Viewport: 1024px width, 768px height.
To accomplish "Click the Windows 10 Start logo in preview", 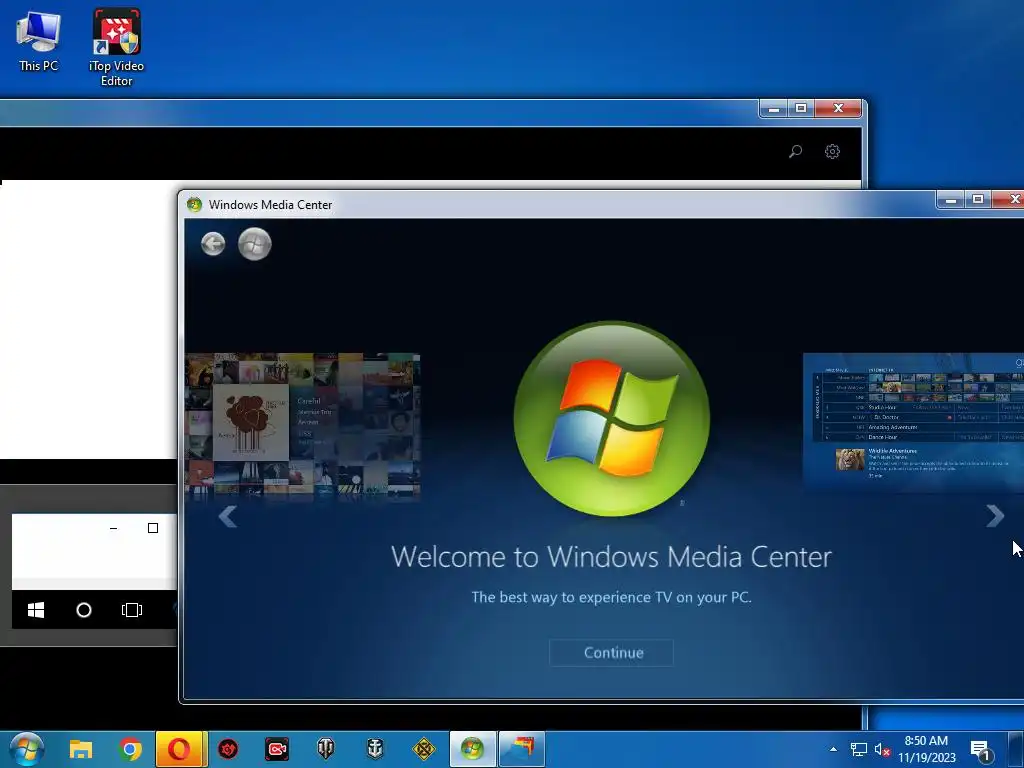I will tap(36, 610).
